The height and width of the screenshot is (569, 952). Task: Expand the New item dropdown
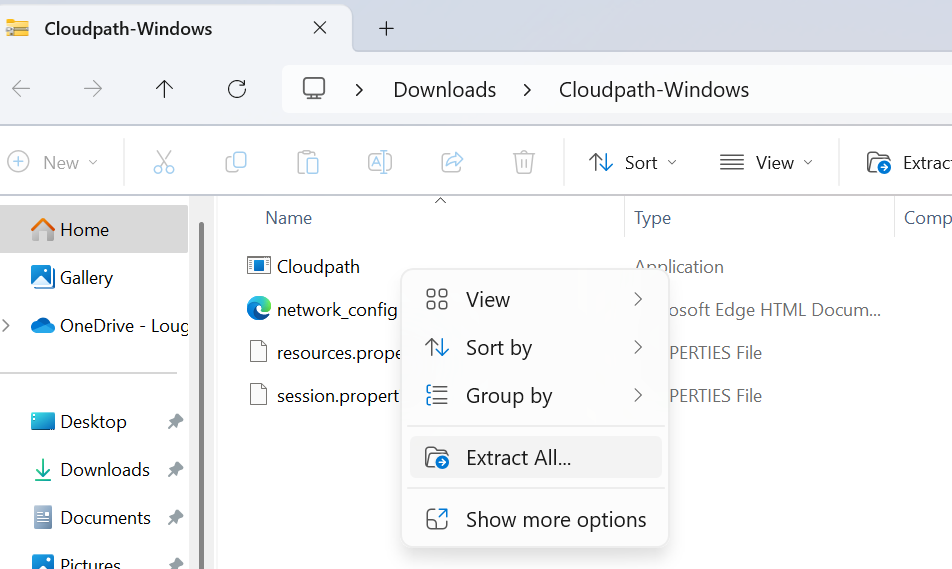click(54, 162)
